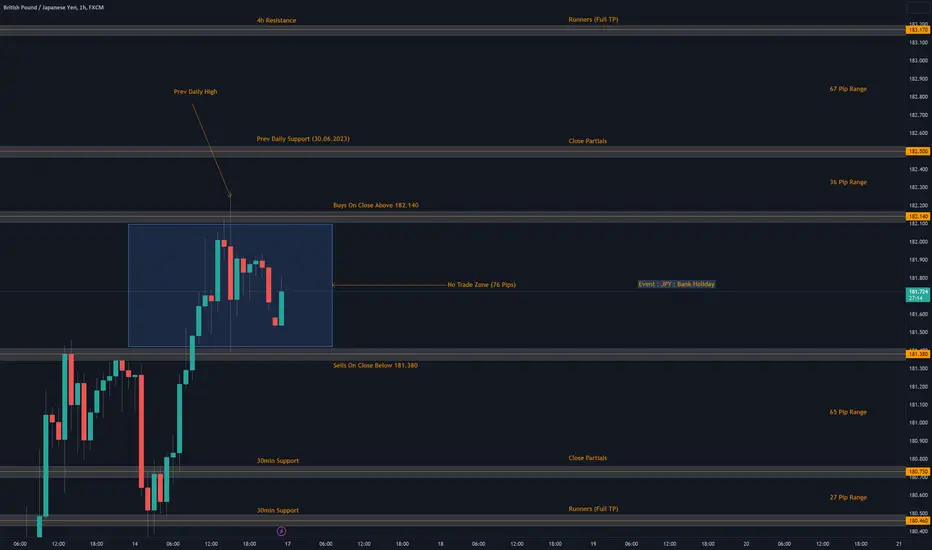Click 30min Support label on 180.460 line
Viewport: 932px width, 550px height.
click(278, 510)
